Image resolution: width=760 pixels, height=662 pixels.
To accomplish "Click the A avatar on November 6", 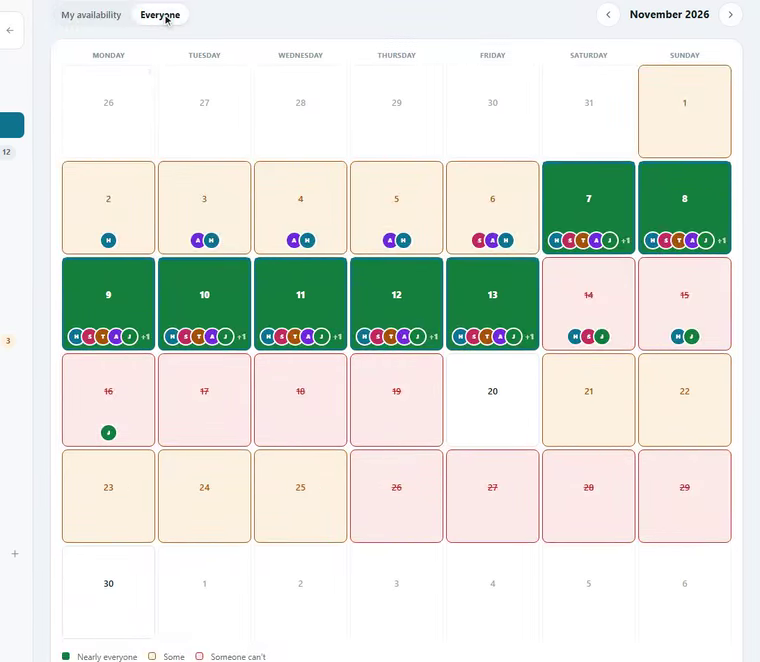I will (x=492, y=240).
